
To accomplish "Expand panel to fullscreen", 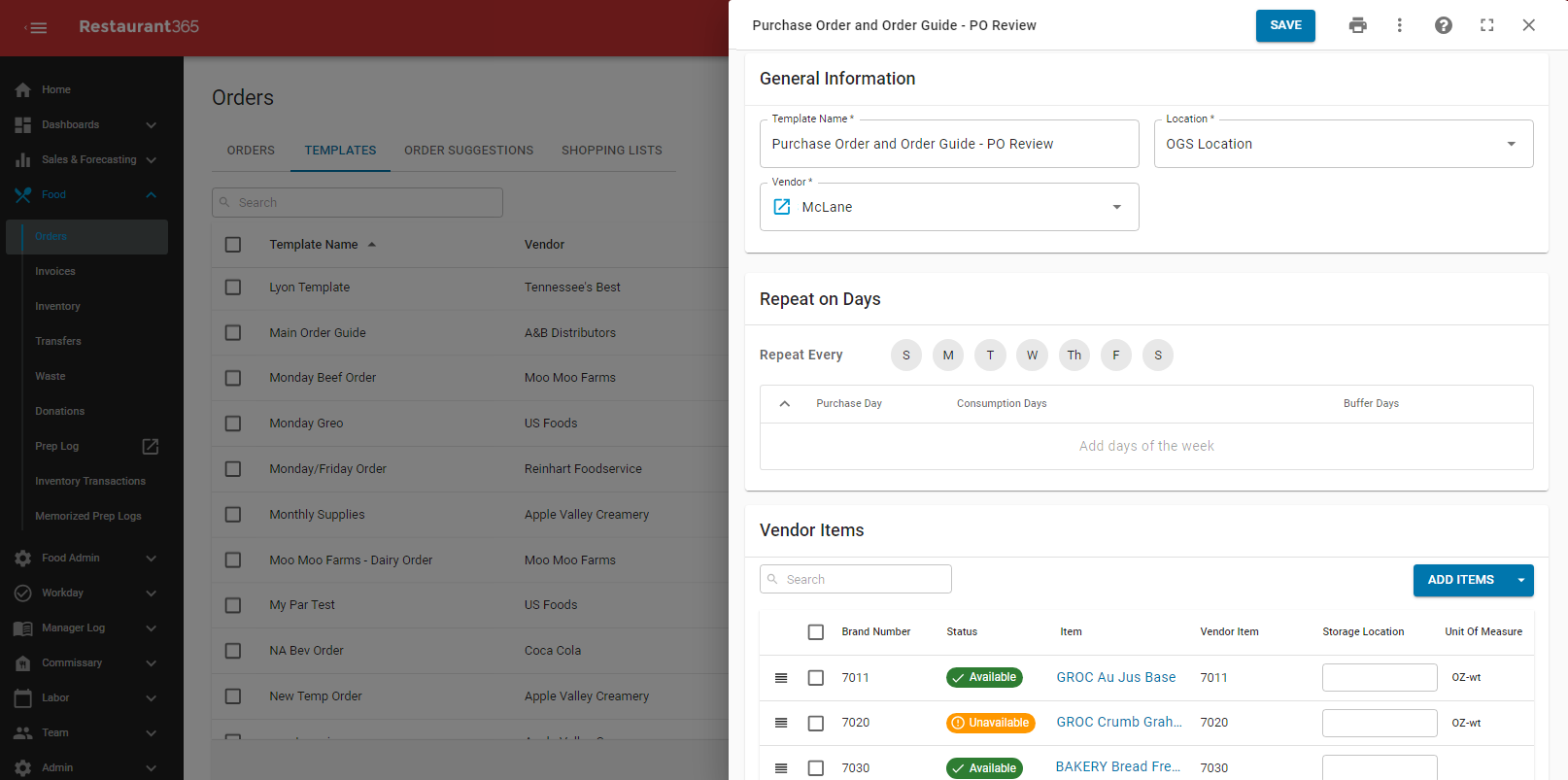I will (1487, 25).
